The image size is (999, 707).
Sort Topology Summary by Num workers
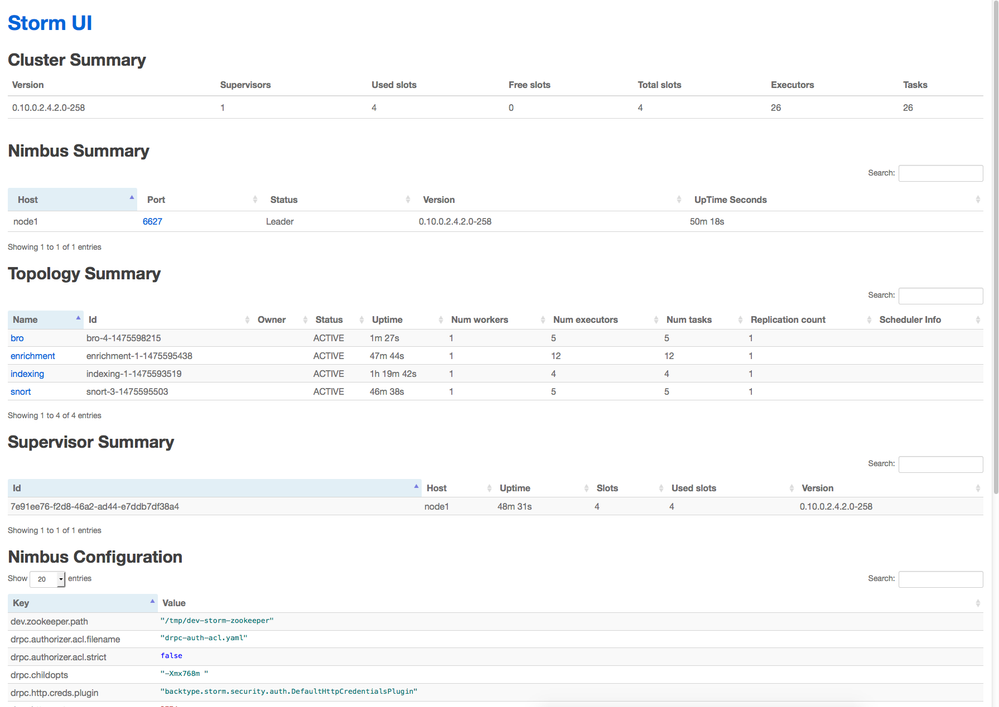tap(480, 319)
